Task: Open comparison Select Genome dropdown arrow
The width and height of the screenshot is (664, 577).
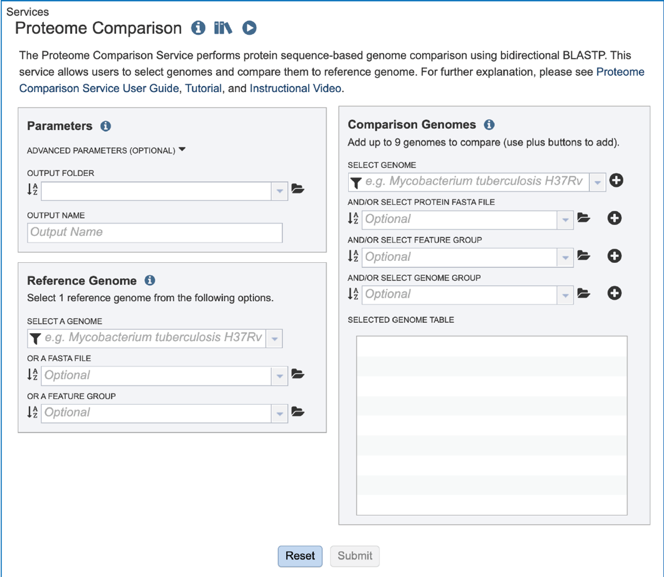Action: coord(597,182)
